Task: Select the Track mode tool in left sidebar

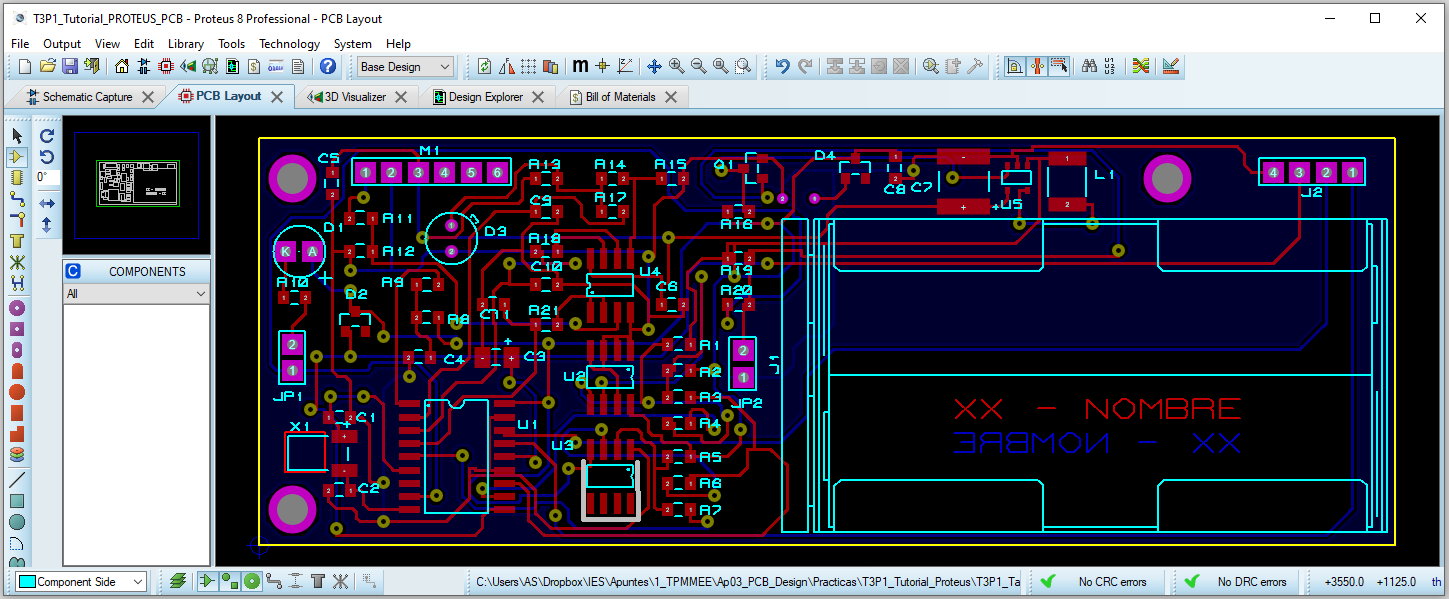Action: [x=16, y=199]
